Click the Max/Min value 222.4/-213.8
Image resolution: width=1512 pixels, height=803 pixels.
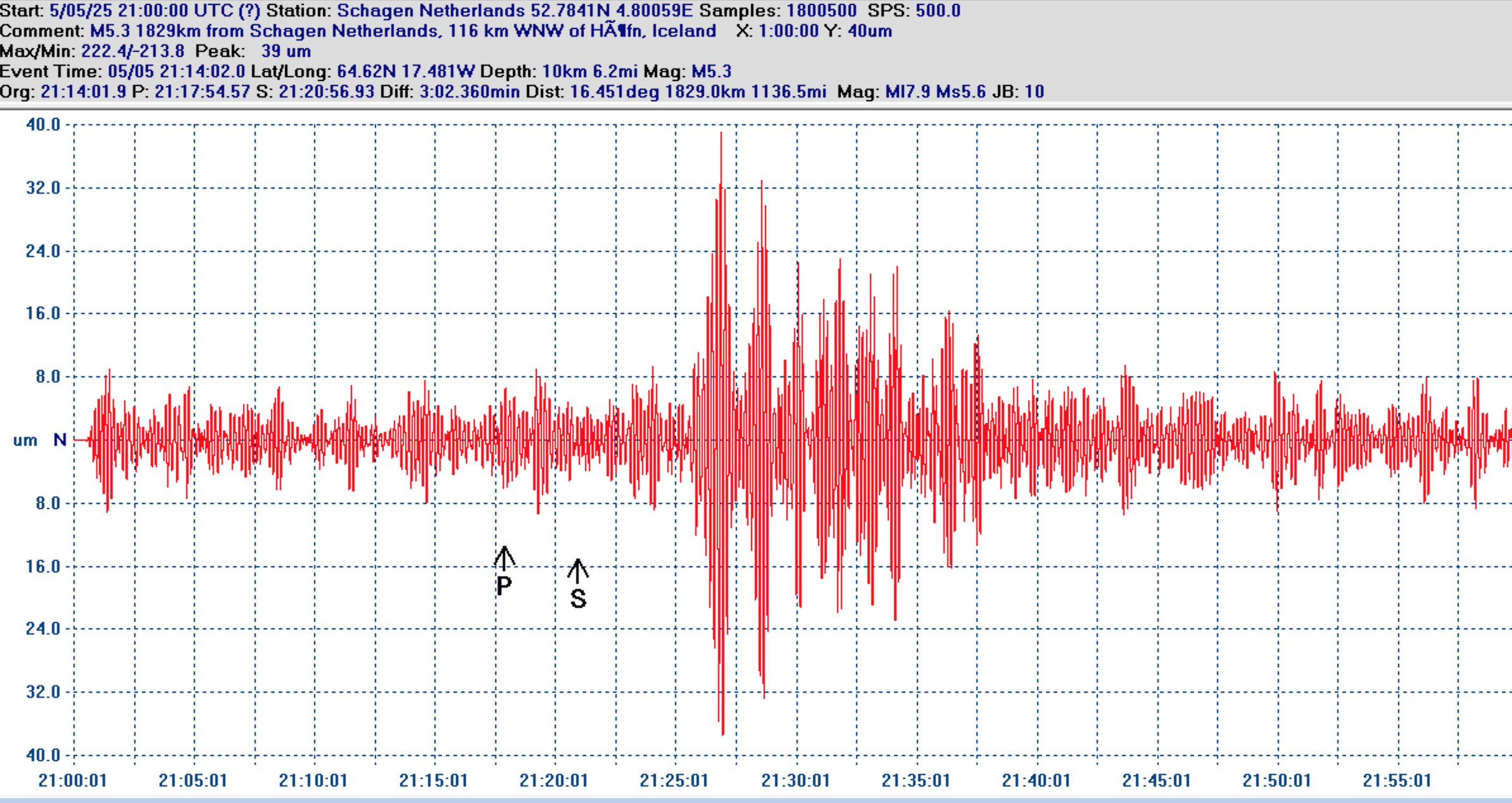click(132, 51)
